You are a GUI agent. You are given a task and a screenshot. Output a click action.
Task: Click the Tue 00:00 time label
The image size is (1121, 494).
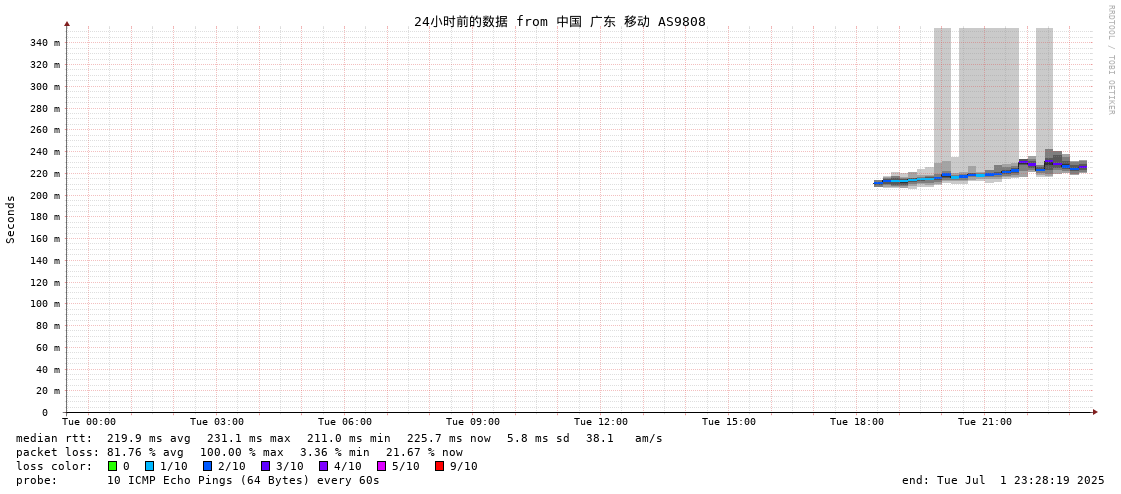click(89, 422)
